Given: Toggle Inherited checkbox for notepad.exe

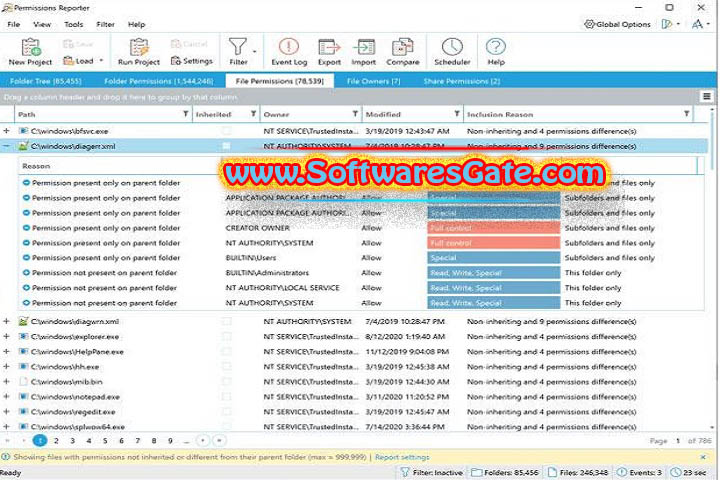Looking at the screenshot, I should (x=226, y=397).
